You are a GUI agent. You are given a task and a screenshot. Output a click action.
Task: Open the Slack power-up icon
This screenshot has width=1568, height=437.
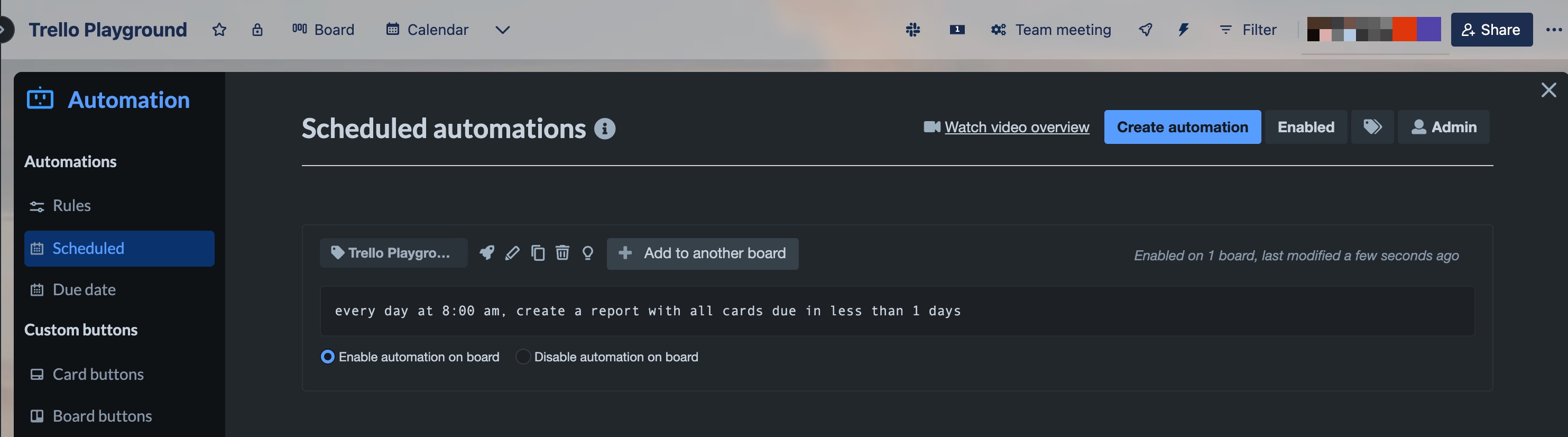coord(912,29)
